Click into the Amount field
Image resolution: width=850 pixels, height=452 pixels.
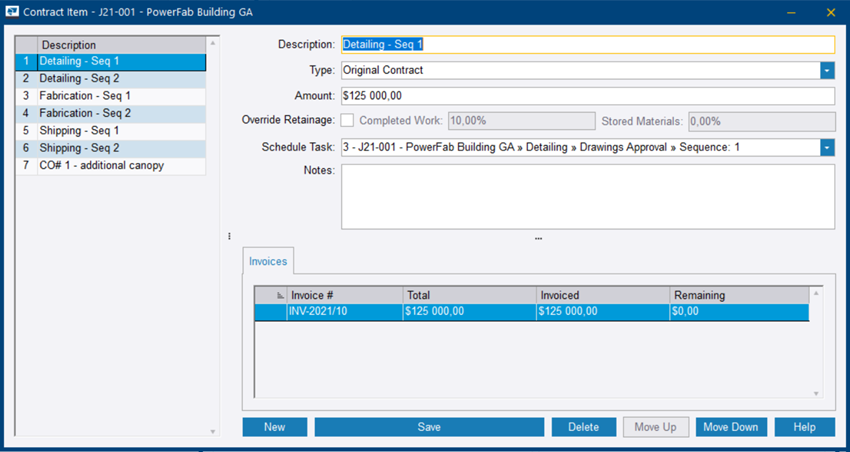(x=587, y=96)
